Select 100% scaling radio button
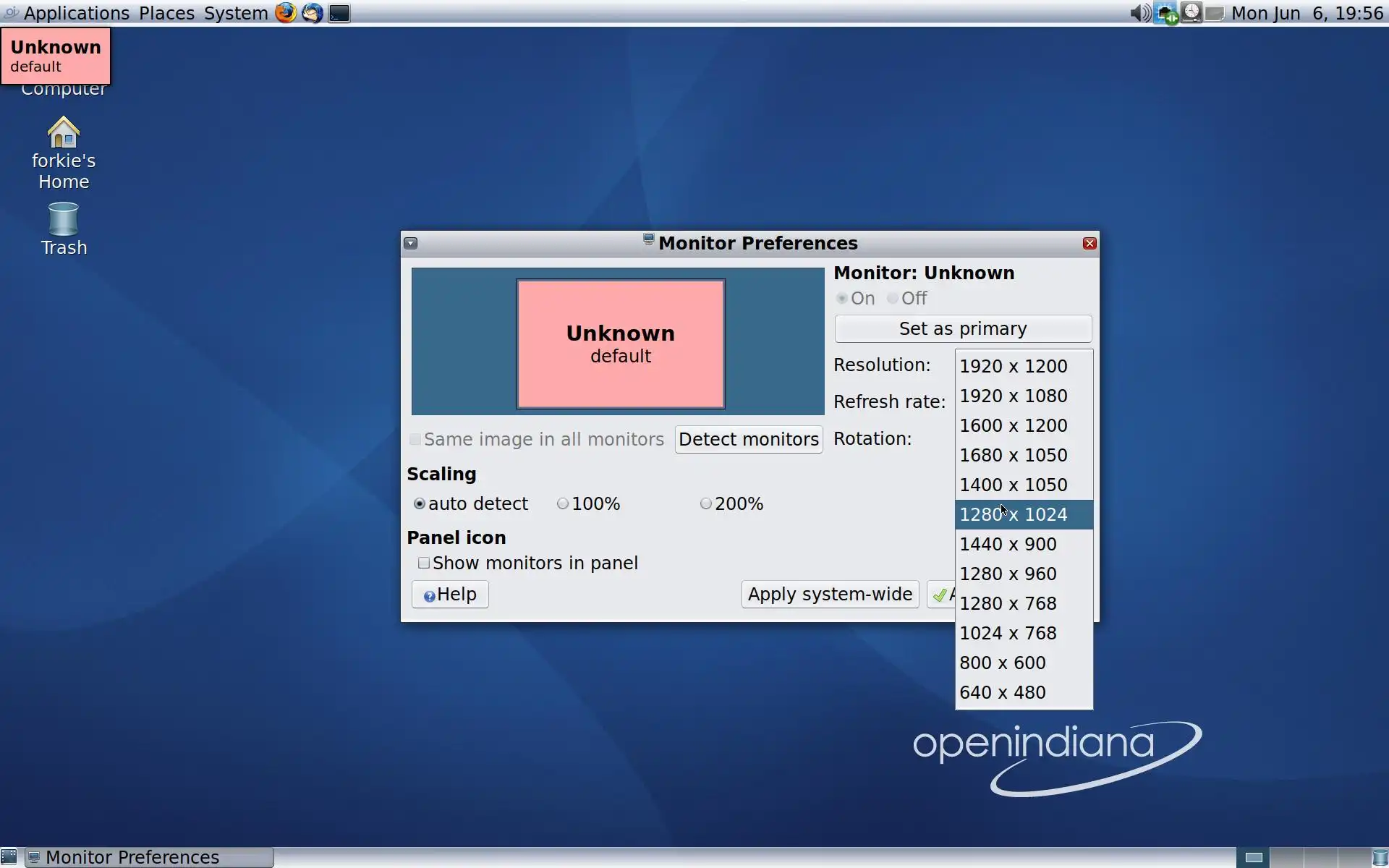Image resolution: width=1389 pixels, height=868 pixels. [563, 504]
